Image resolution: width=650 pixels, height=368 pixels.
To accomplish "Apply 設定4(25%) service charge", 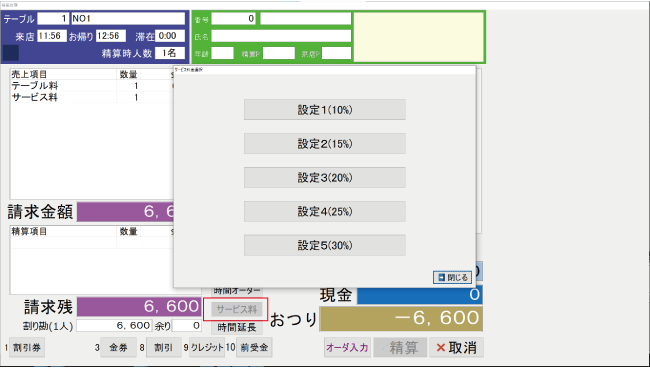I will pos(325,212).
